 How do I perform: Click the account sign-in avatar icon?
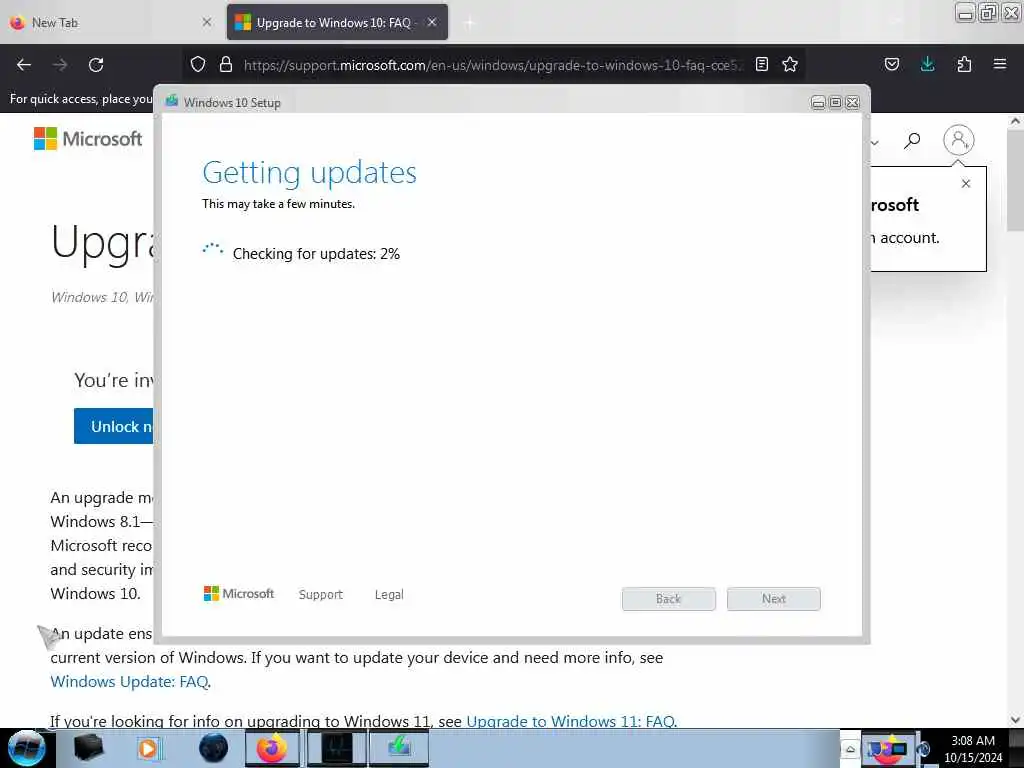pos(958,140)
